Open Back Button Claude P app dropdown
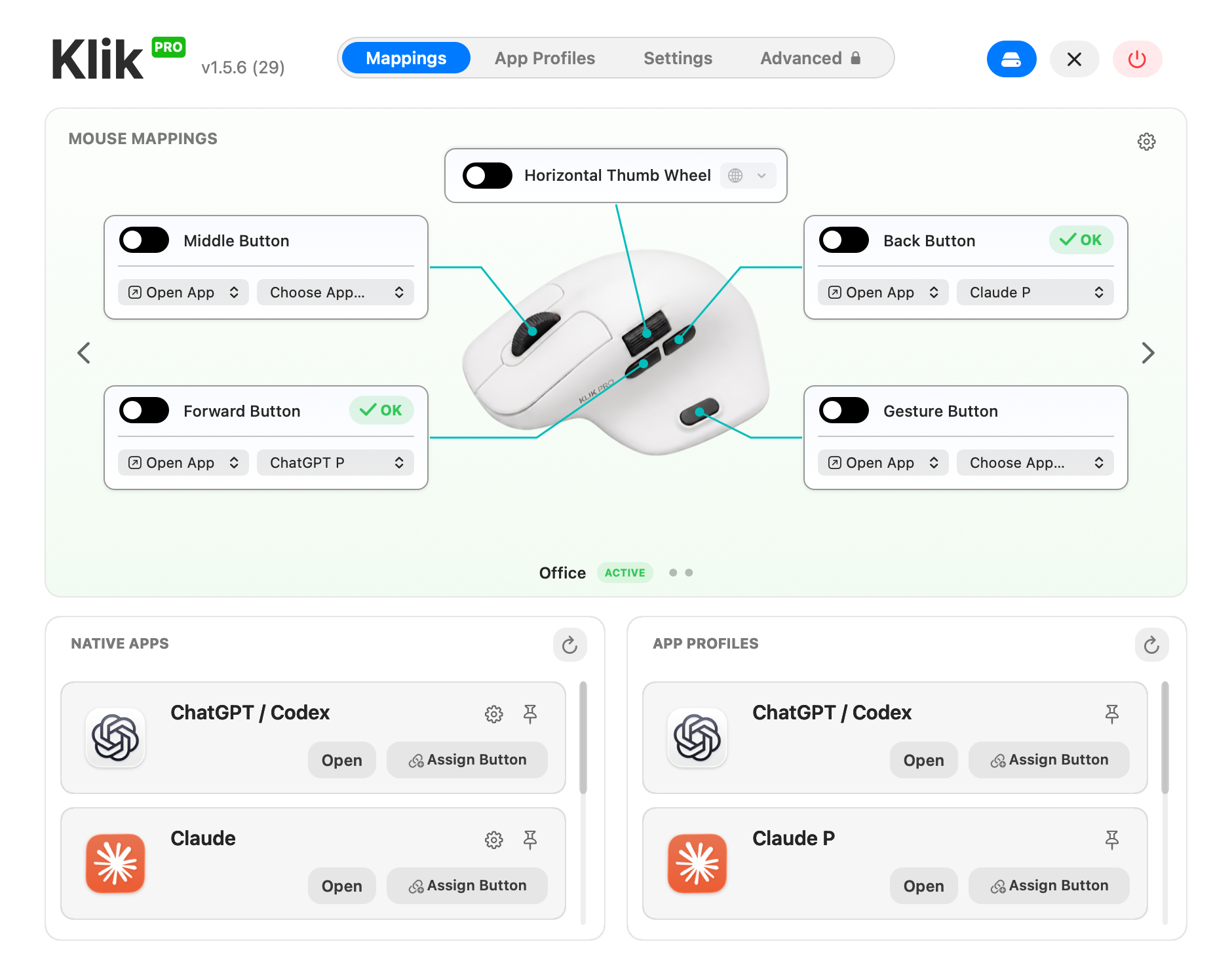The width and height of the screenshot is (1232, 967). [1035, 292]
